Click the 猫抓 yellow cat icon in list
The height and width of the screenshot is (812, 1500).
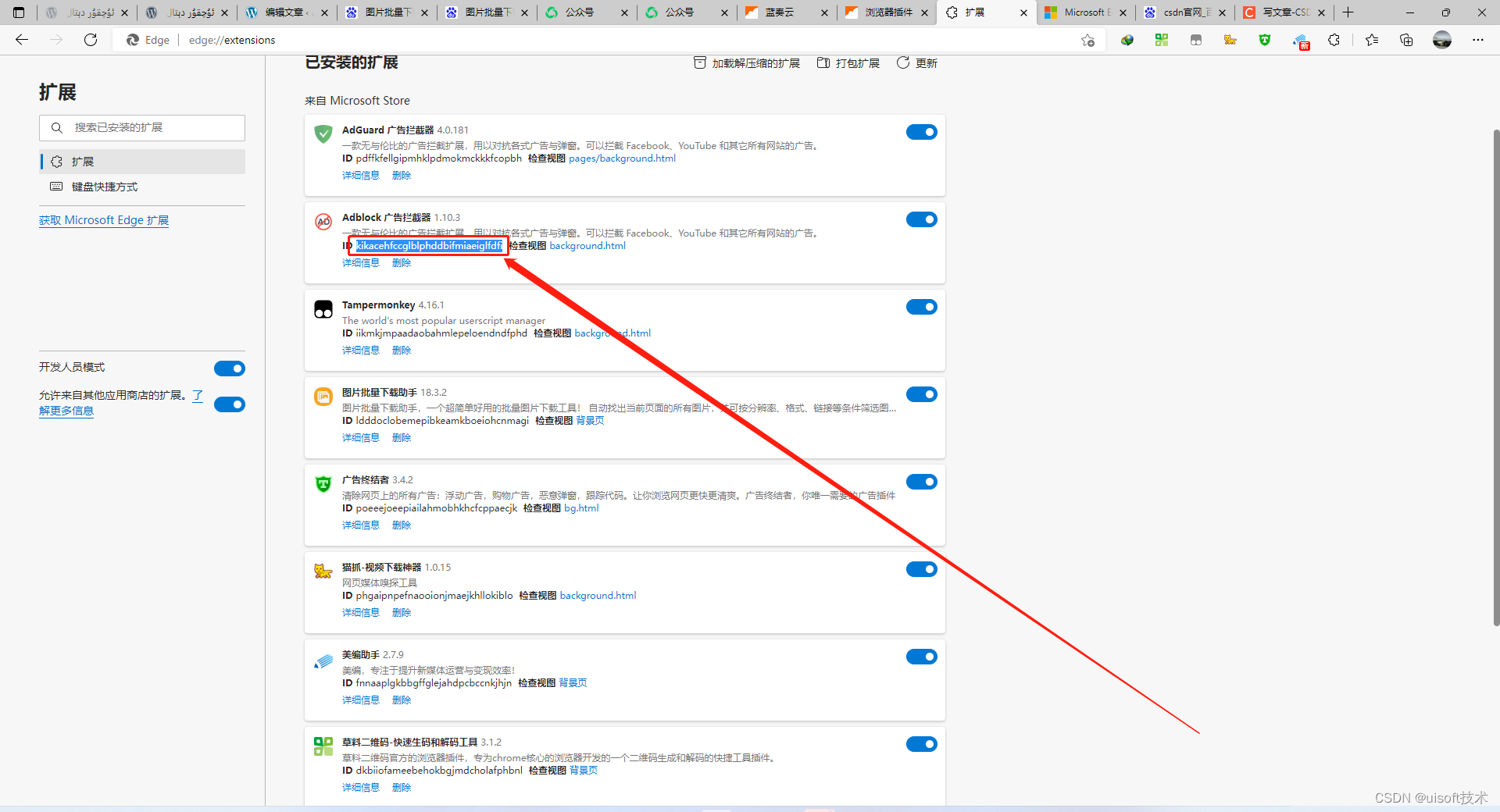(x=323, y=572)
